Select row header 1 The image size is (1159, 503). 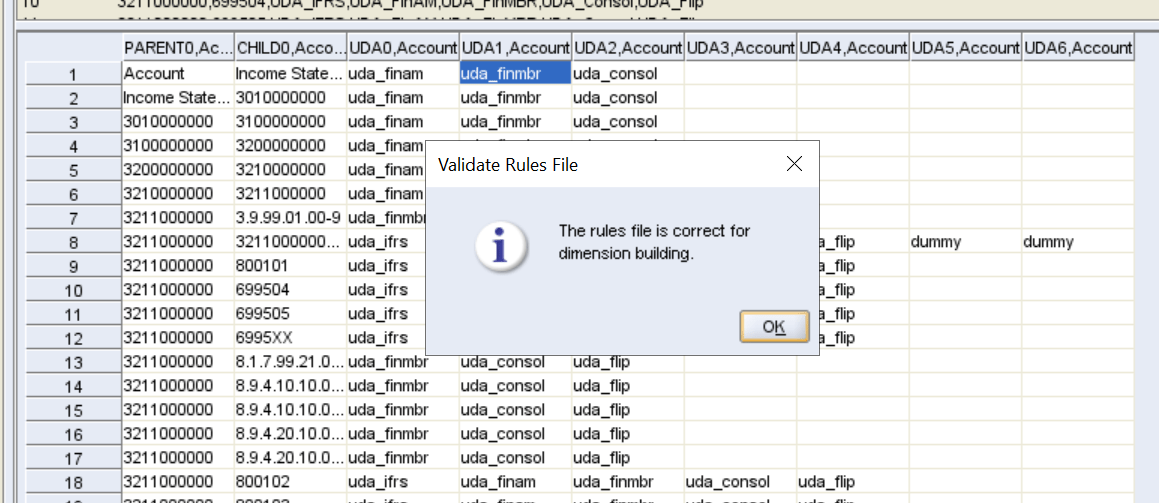coord(73,74)
